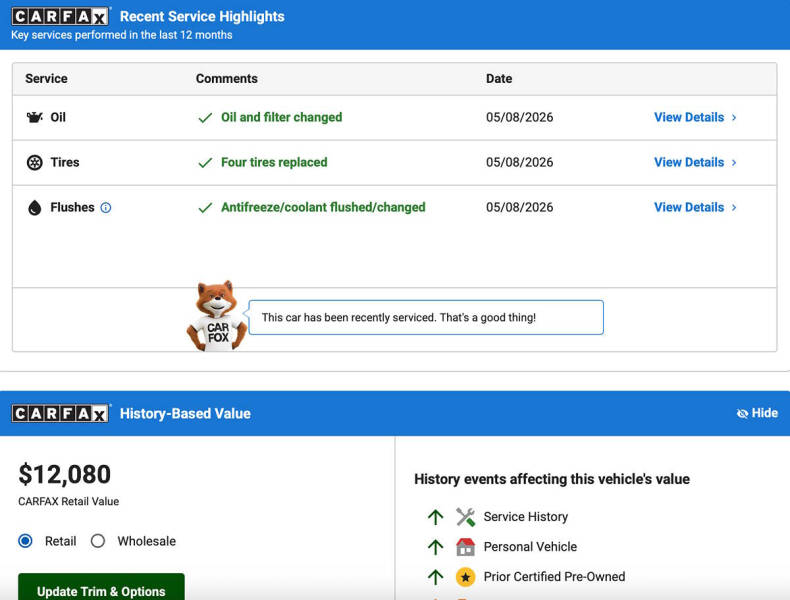Click the CARFAX logo in Recent Service header

(60, 17)
